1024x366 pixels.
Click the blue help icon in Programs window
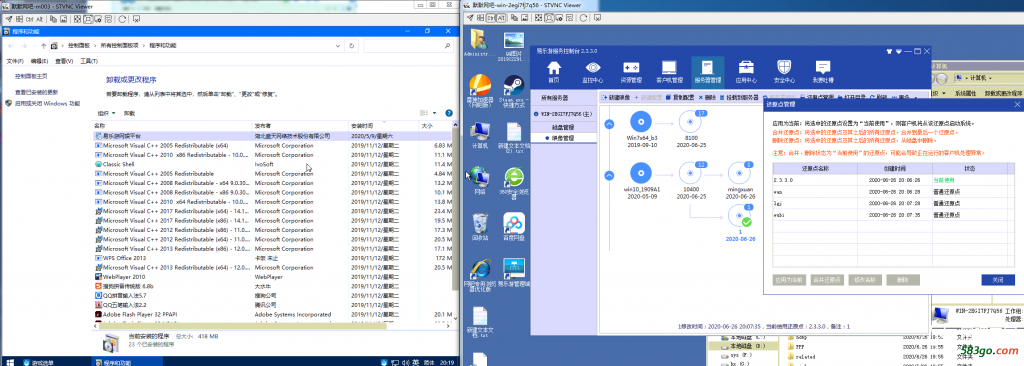click(x=449, y=113)
